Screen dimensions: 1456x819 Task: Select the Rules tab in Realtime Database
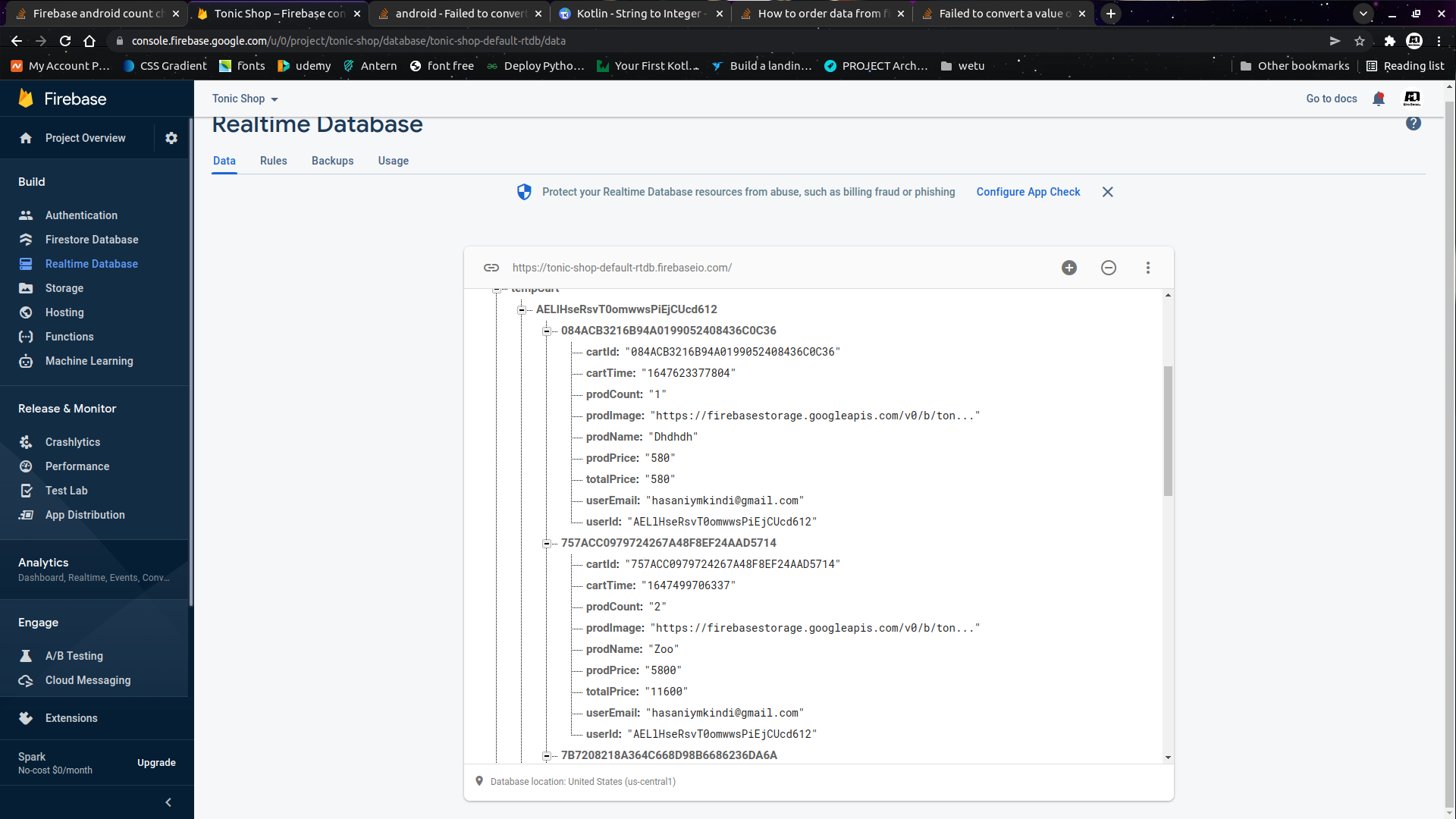274,161
